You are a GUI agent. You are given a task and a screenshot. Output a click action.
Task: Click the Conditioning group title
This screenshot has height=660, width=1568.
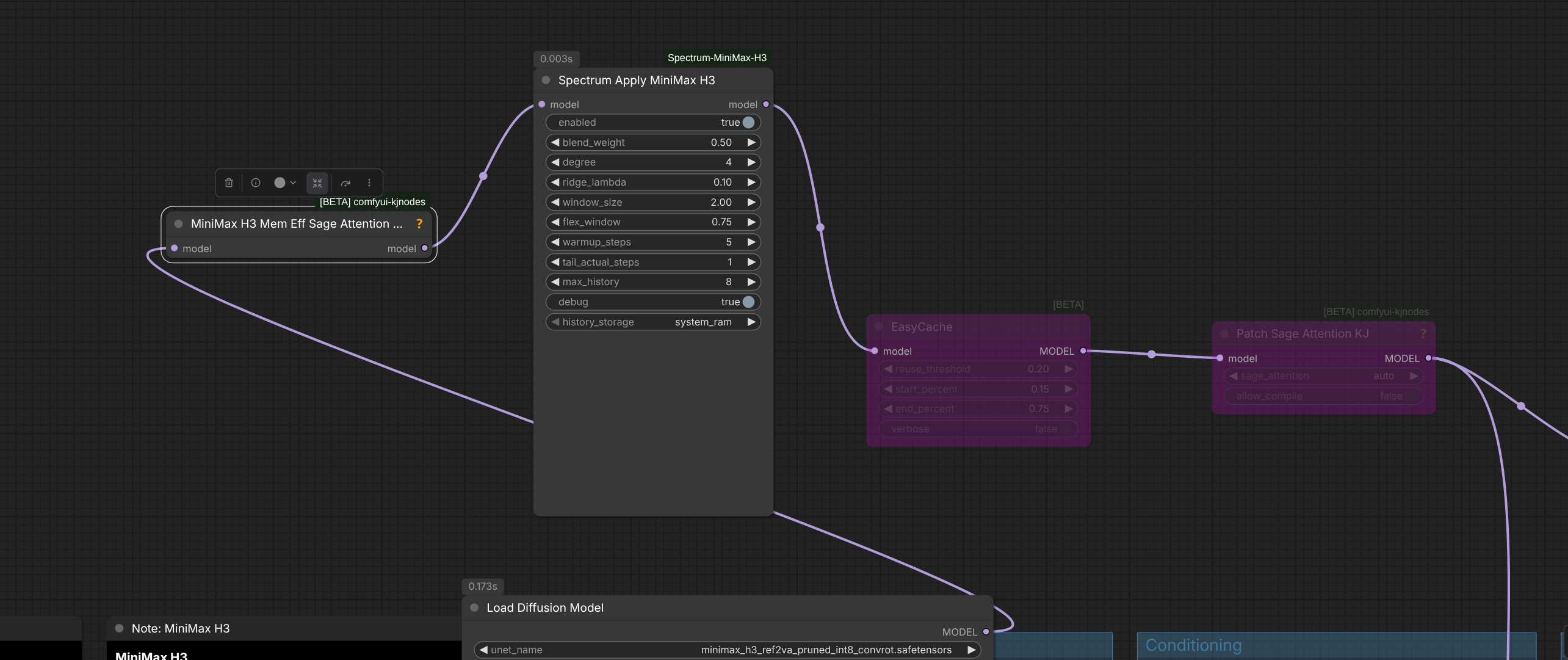(1193, 645)
